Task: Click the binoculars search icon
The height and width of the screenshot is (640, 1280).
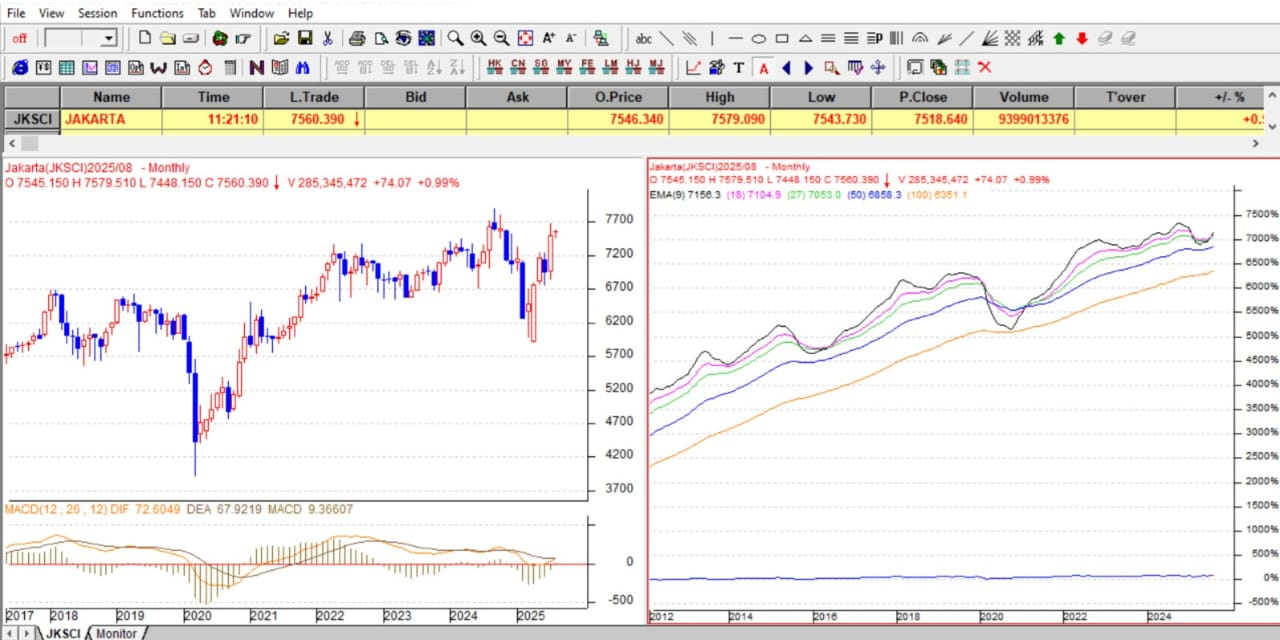Action: tap(303, 67)
